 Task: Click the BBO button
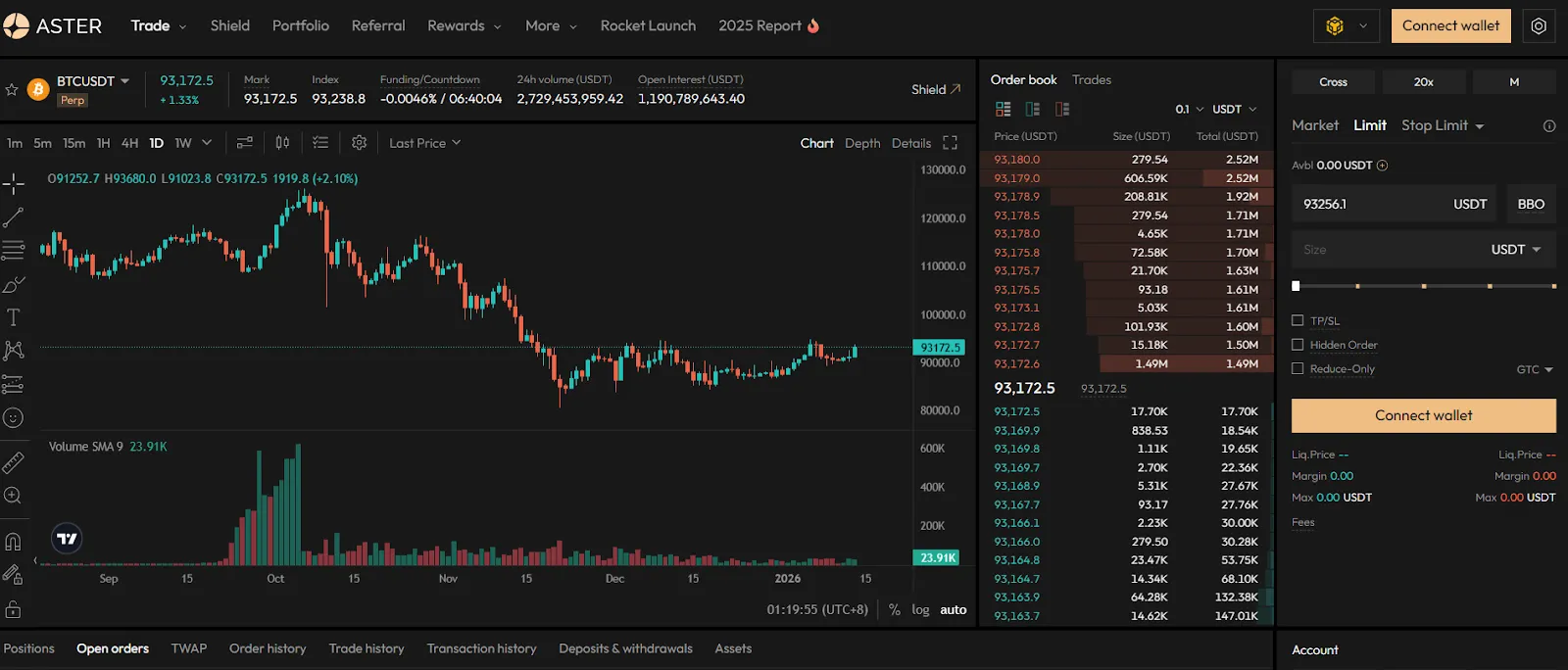(1531, 204)
